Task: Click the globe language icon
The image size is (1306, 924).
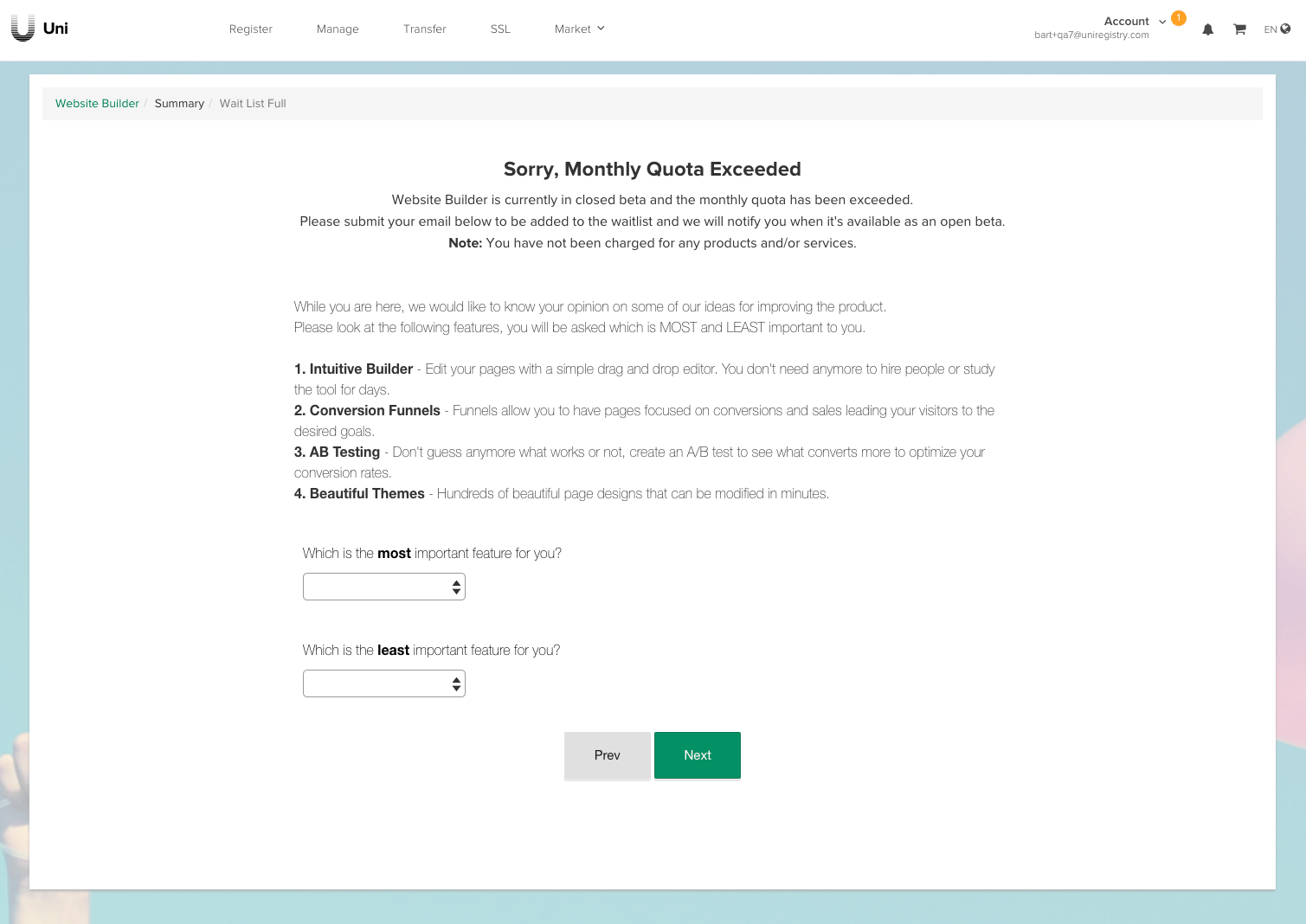Action: (x=1285, y=29)
